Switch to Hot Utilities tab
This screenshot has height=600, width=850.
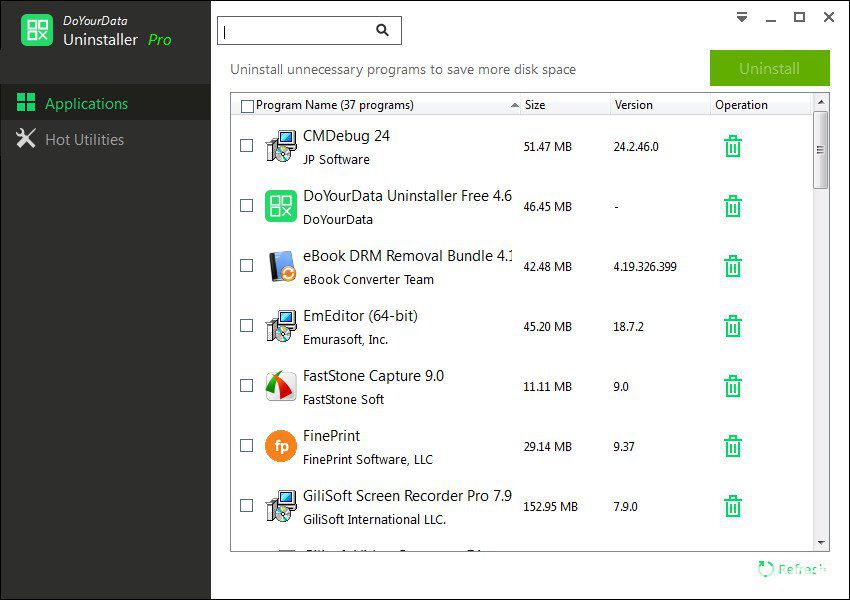(x=105, y=138)
